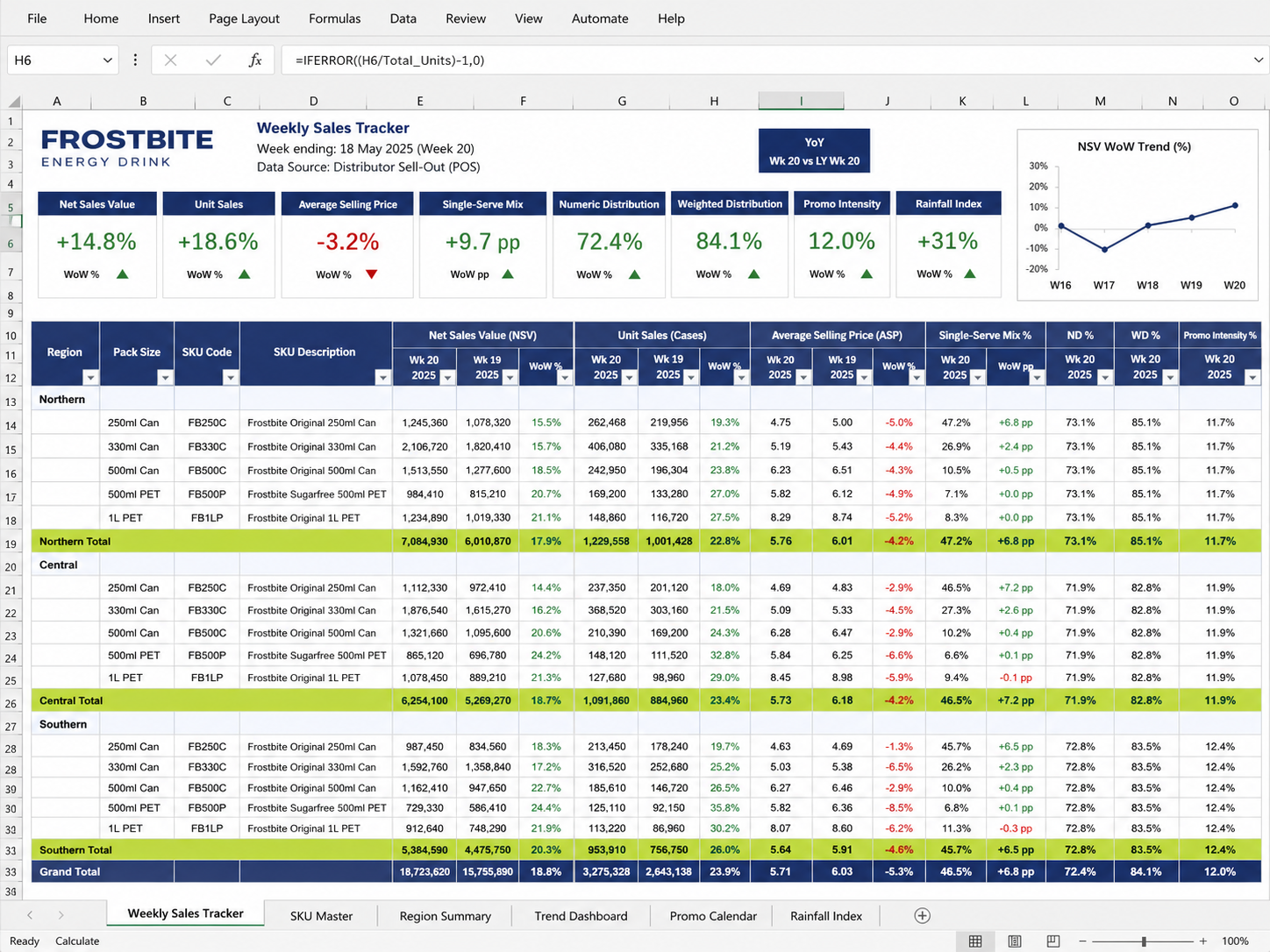Click the green up arrow under Rainfall Index
The height and width of the screenshot is (952, 1270).
(970, 274)
